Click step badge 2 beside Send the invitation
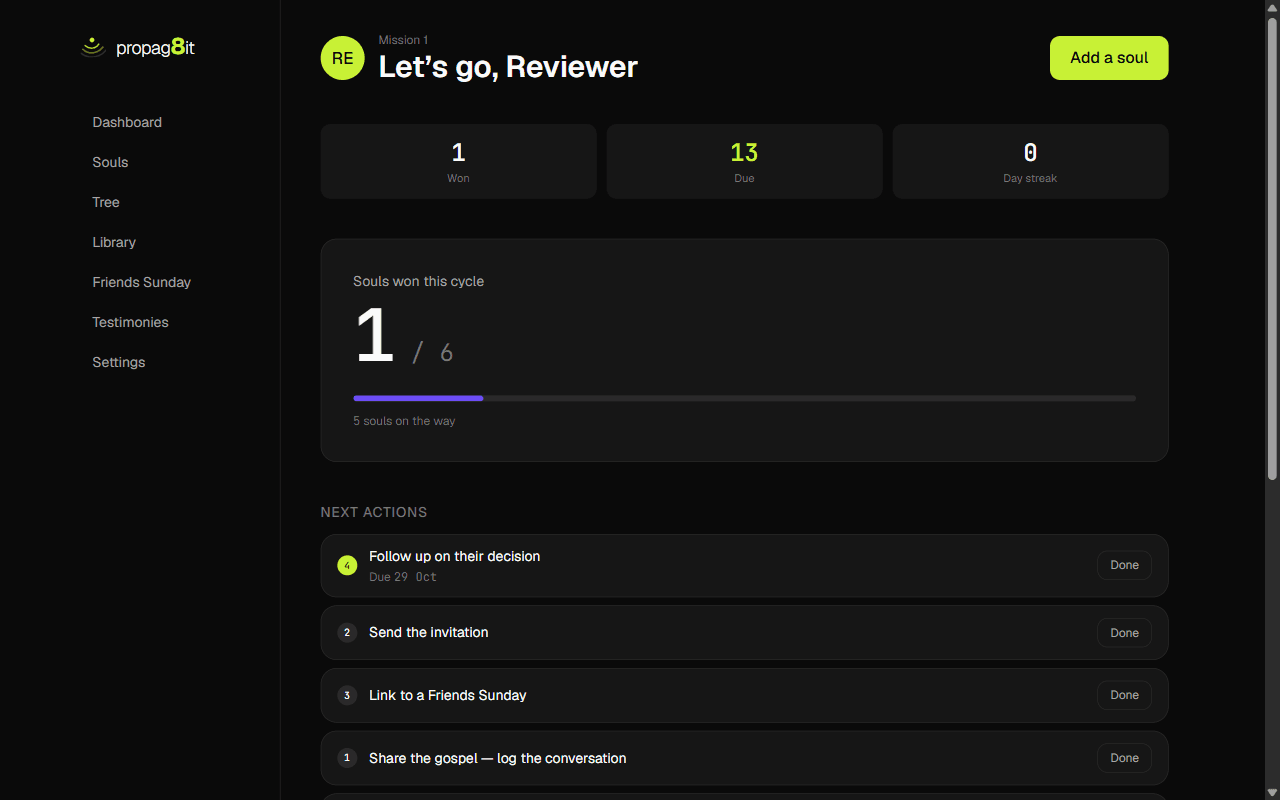The width and height of the screenshot is (1280, 800). tap(347, 632)
